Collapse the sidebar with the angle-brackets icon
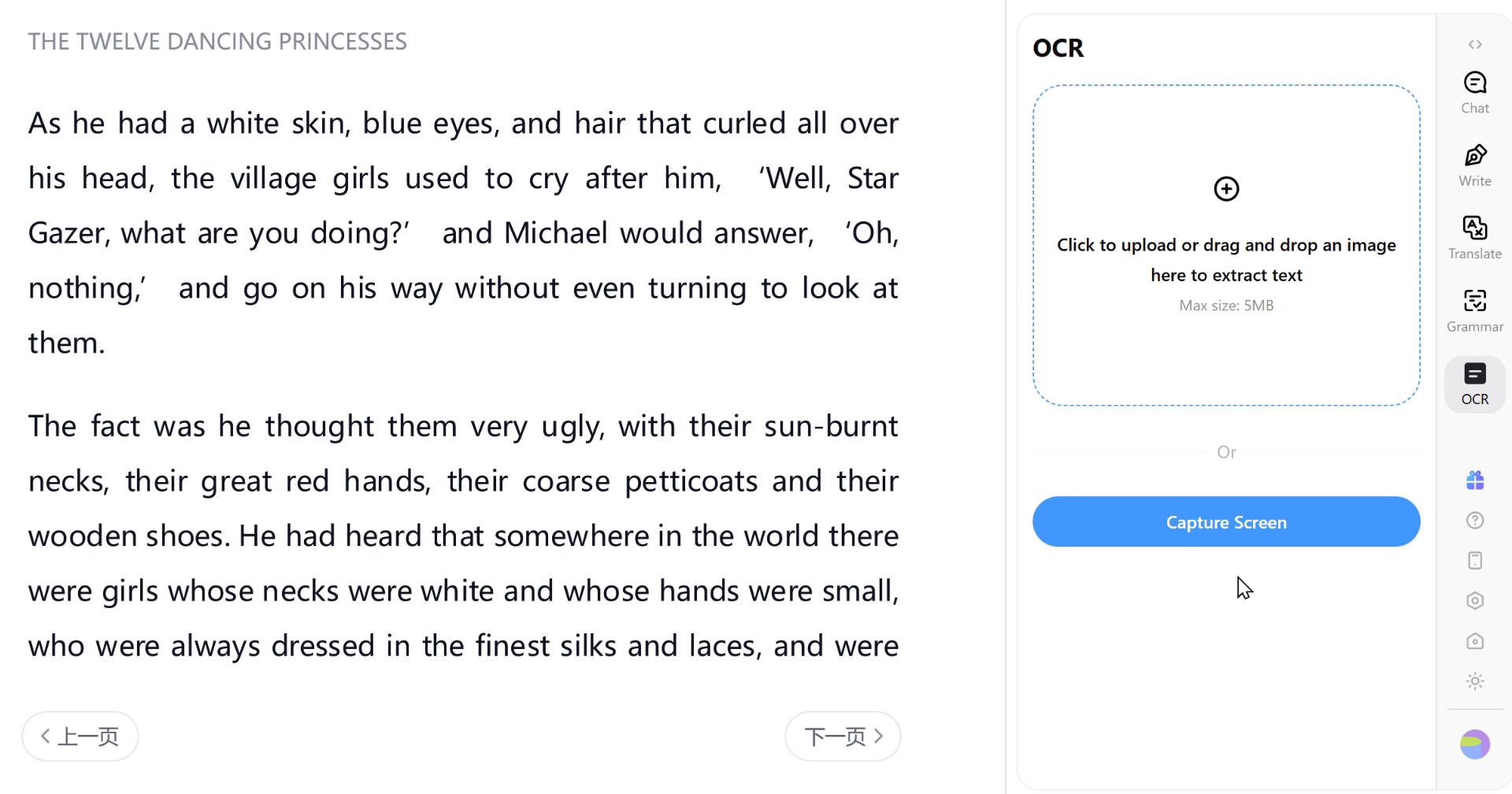Viewport: 1512px width, 794px height. tap(1475, 45)
